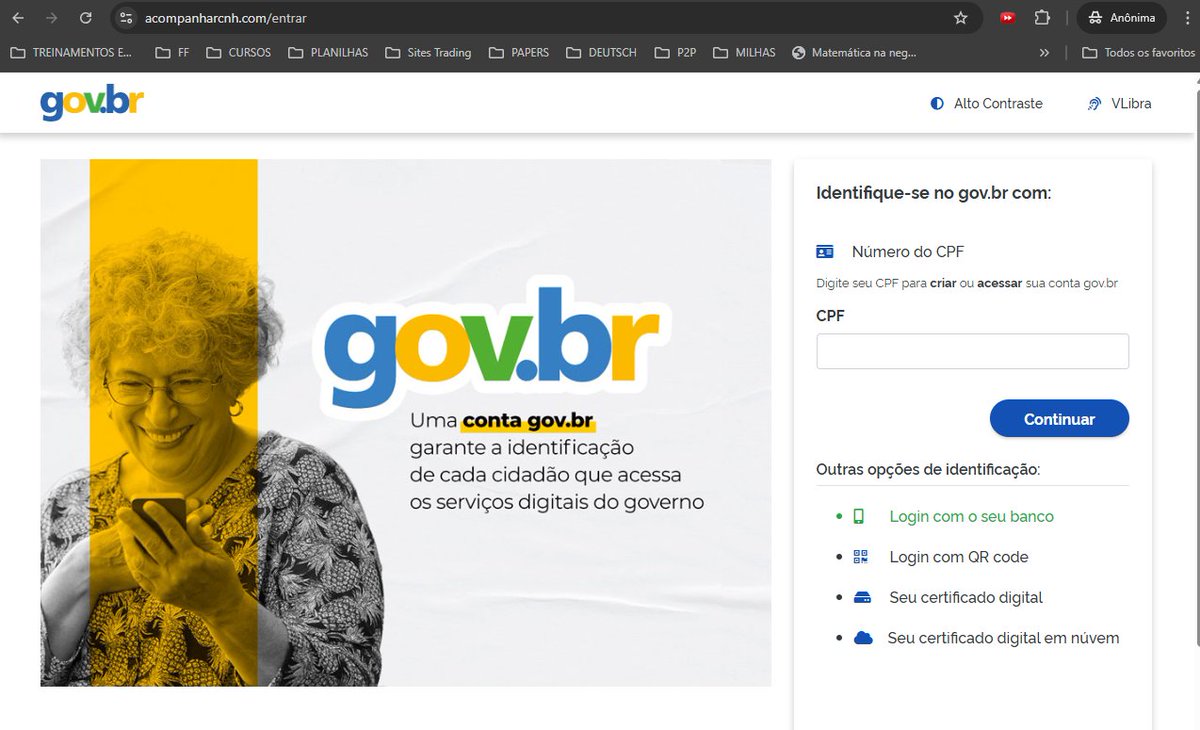
Task: Click the digital certificate drive icon
Action: [862, 598]
